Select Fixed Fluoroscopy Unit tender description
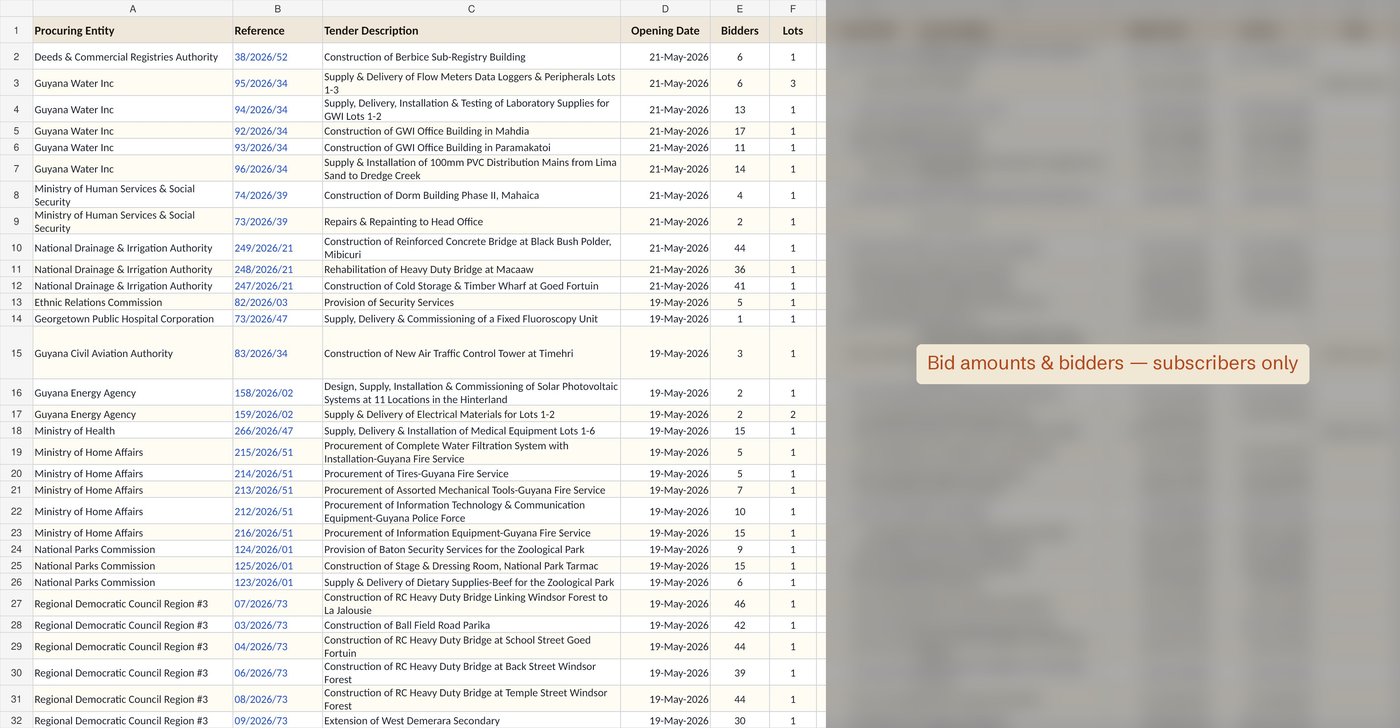The width and height of the screenshot is (1400, 728). tap(472, 319)
